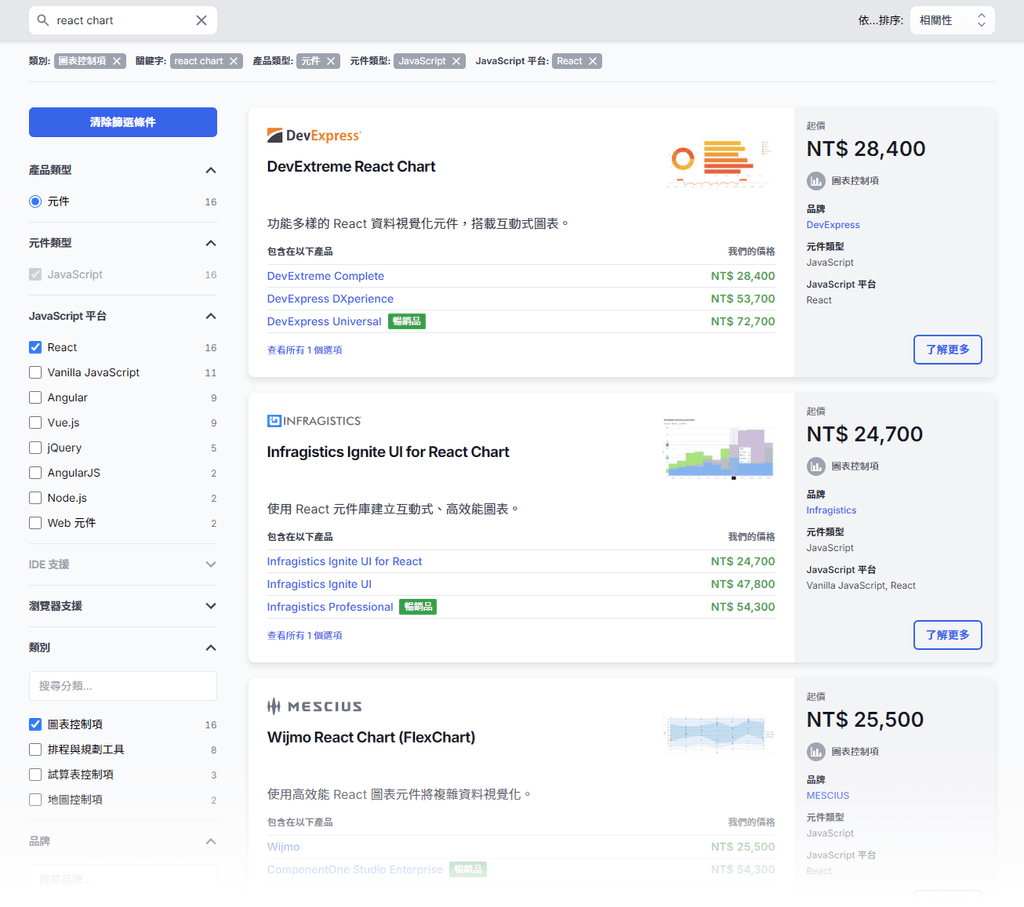Click the DevExpress logo
Viewport: 1024px width, 907px height.
coord(314,135)
